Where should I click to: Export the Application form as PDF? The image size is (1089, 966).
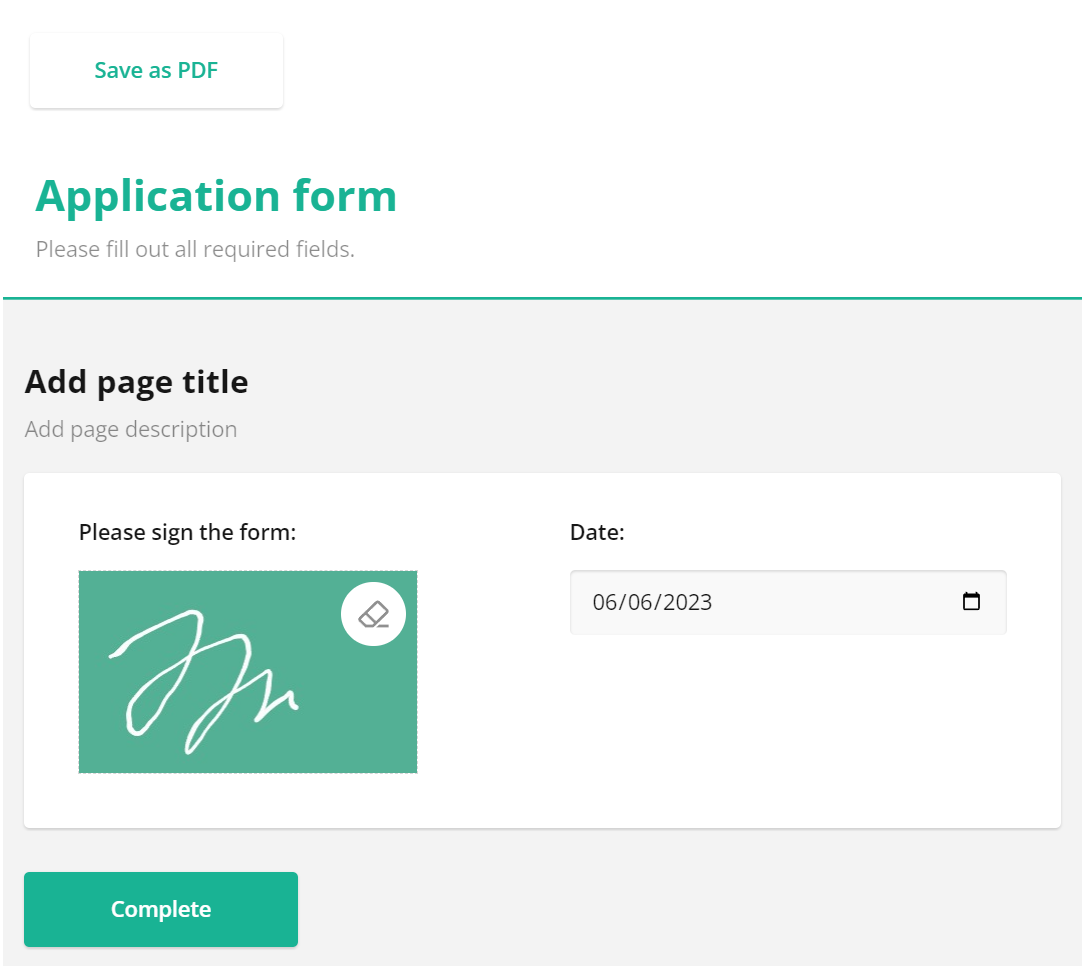(156, 70)
